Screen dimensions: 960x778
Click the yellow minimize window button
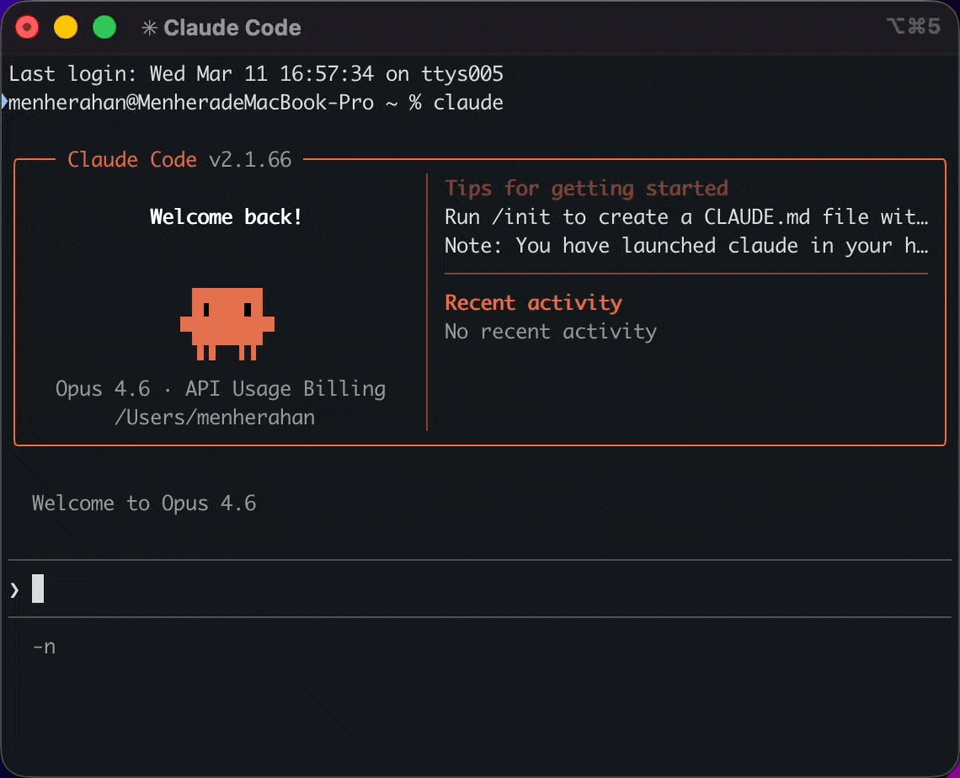pos(66,28)
